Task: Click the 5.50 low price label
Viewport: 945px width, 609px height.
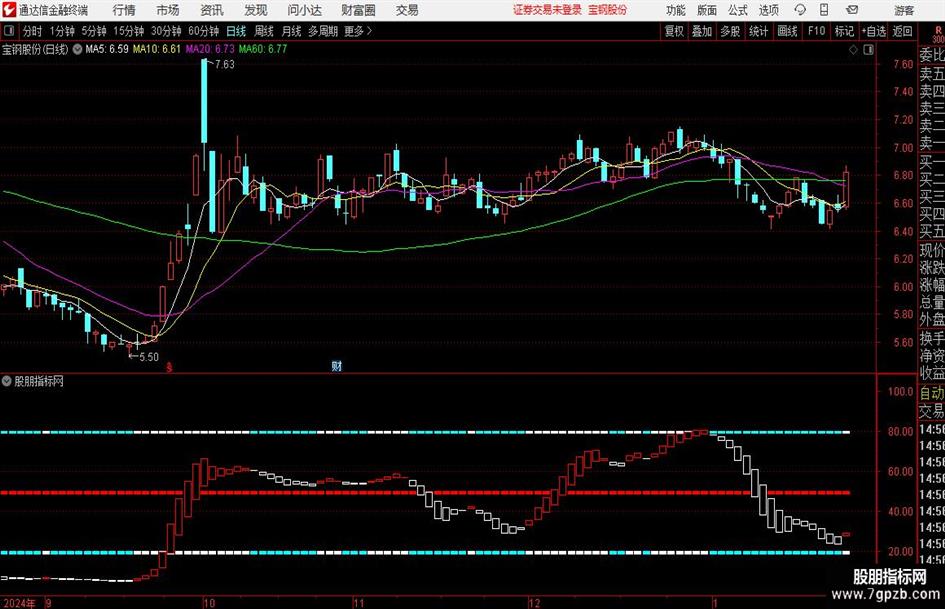Action: 148,357
